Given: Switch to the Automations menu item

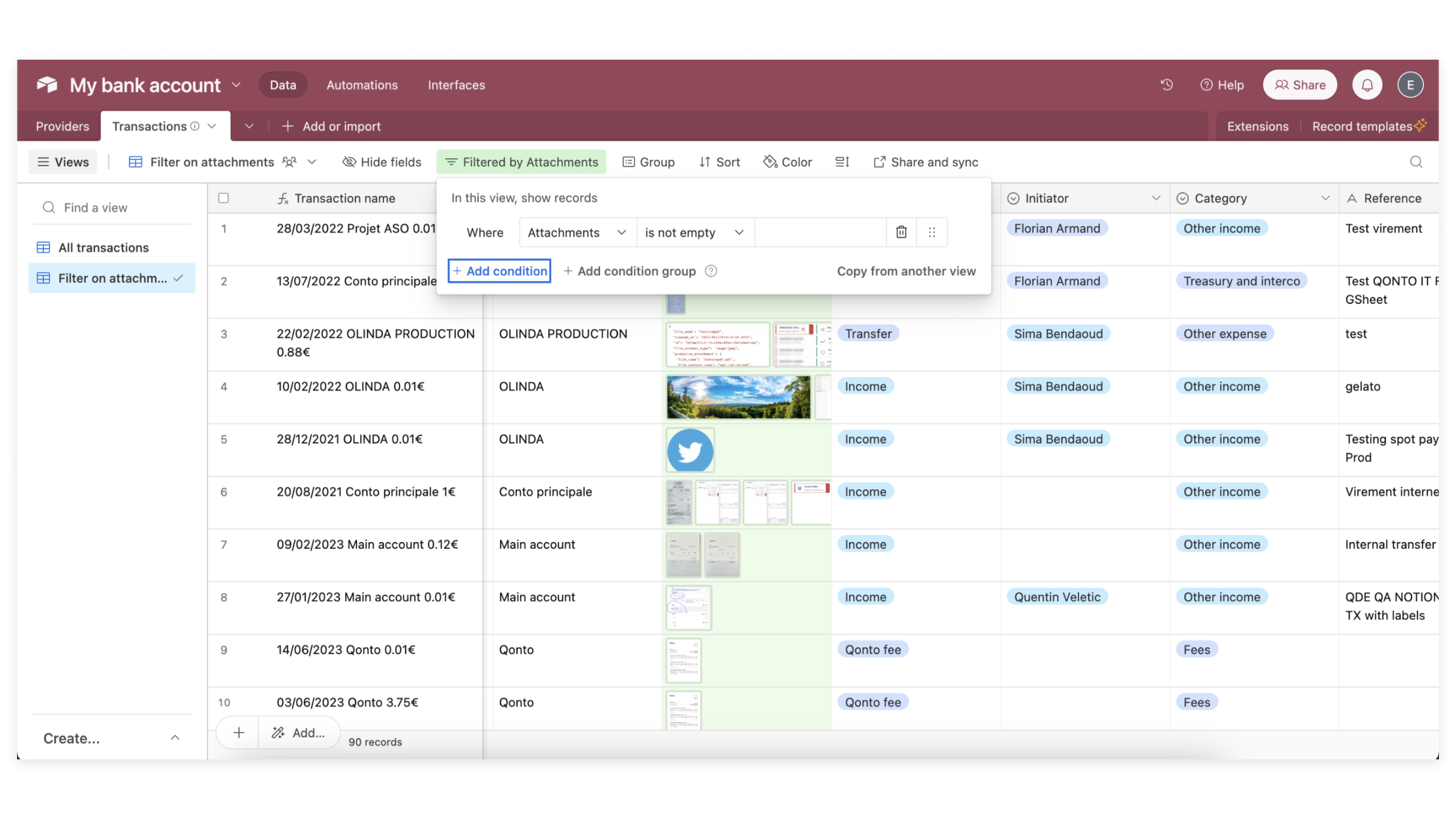Looking at the screenshot, I should [362, 85].
